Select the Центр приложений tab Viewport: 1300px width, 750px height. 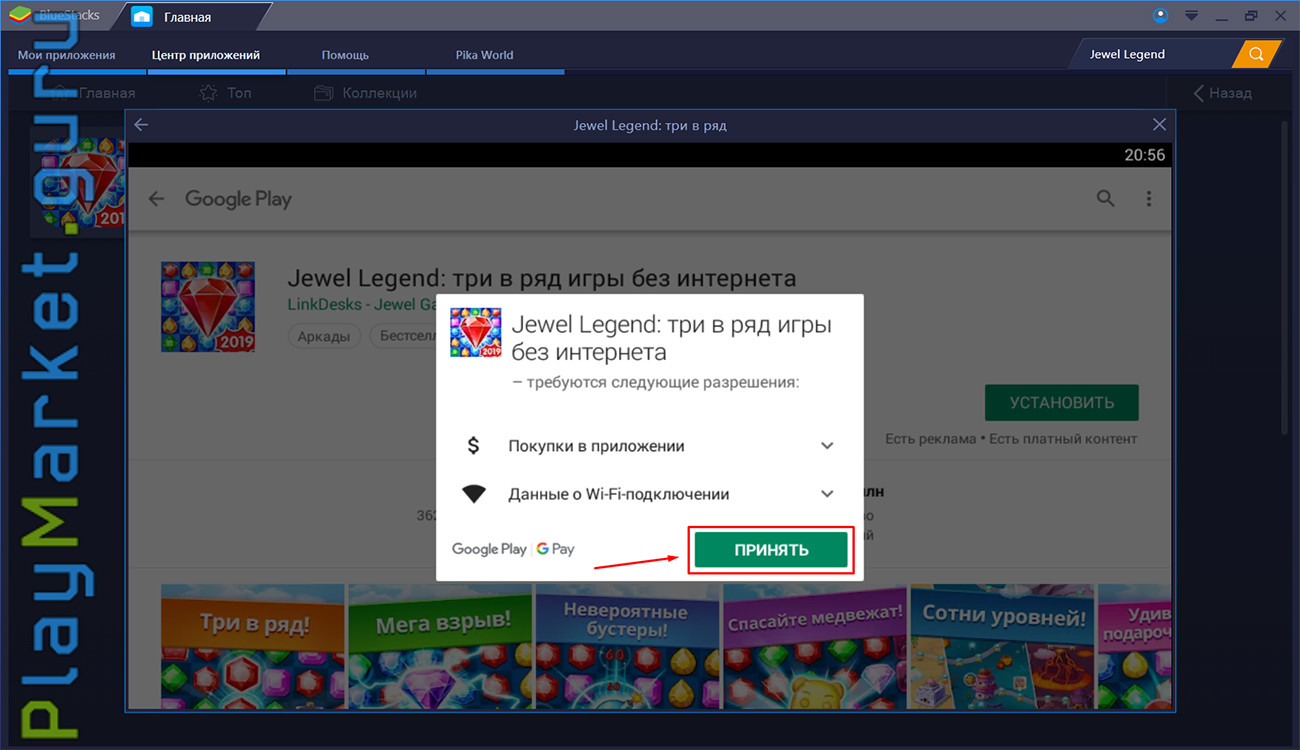coord(206,55)
